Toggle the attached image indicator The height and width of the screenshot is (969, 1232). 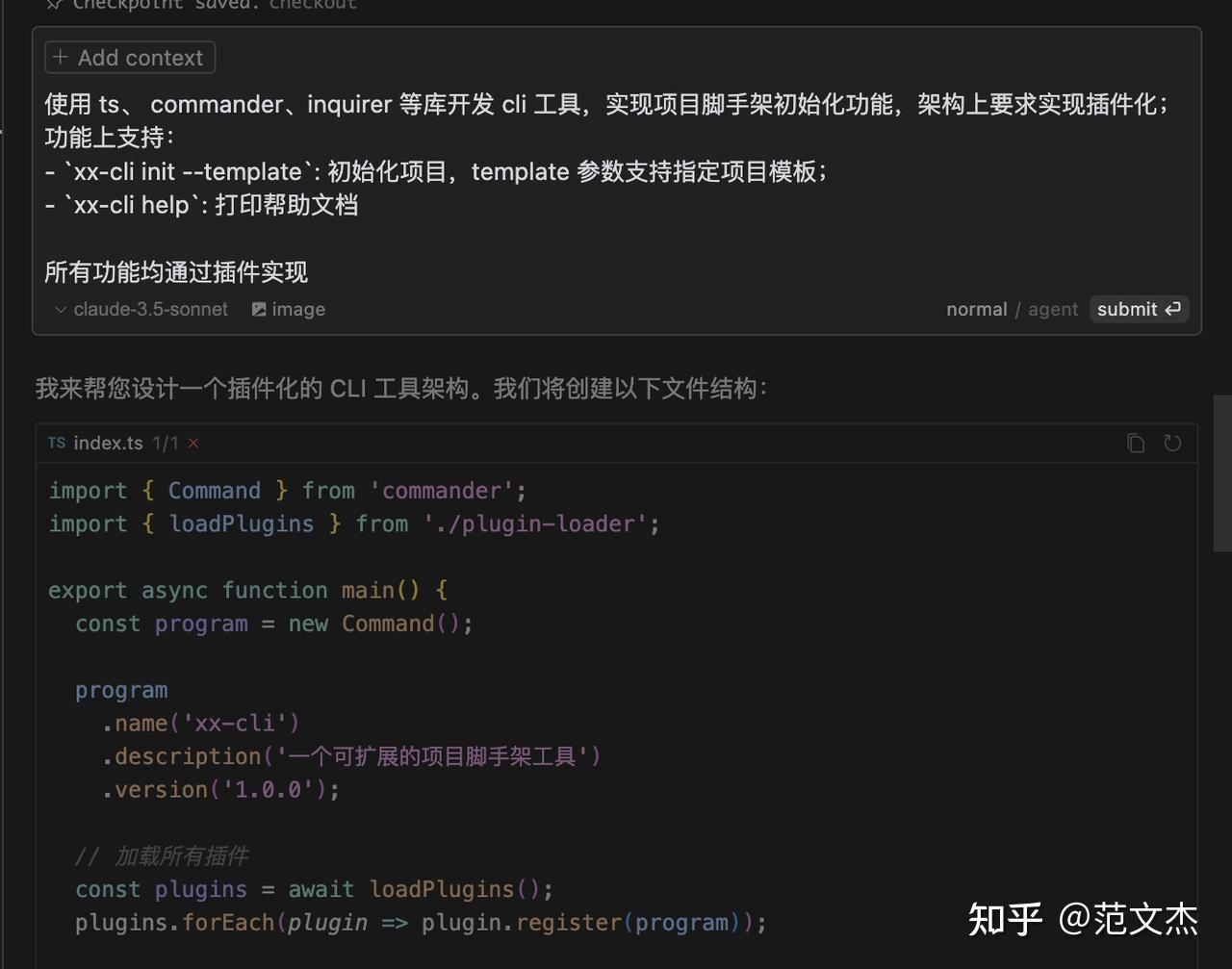click(288, 309)
